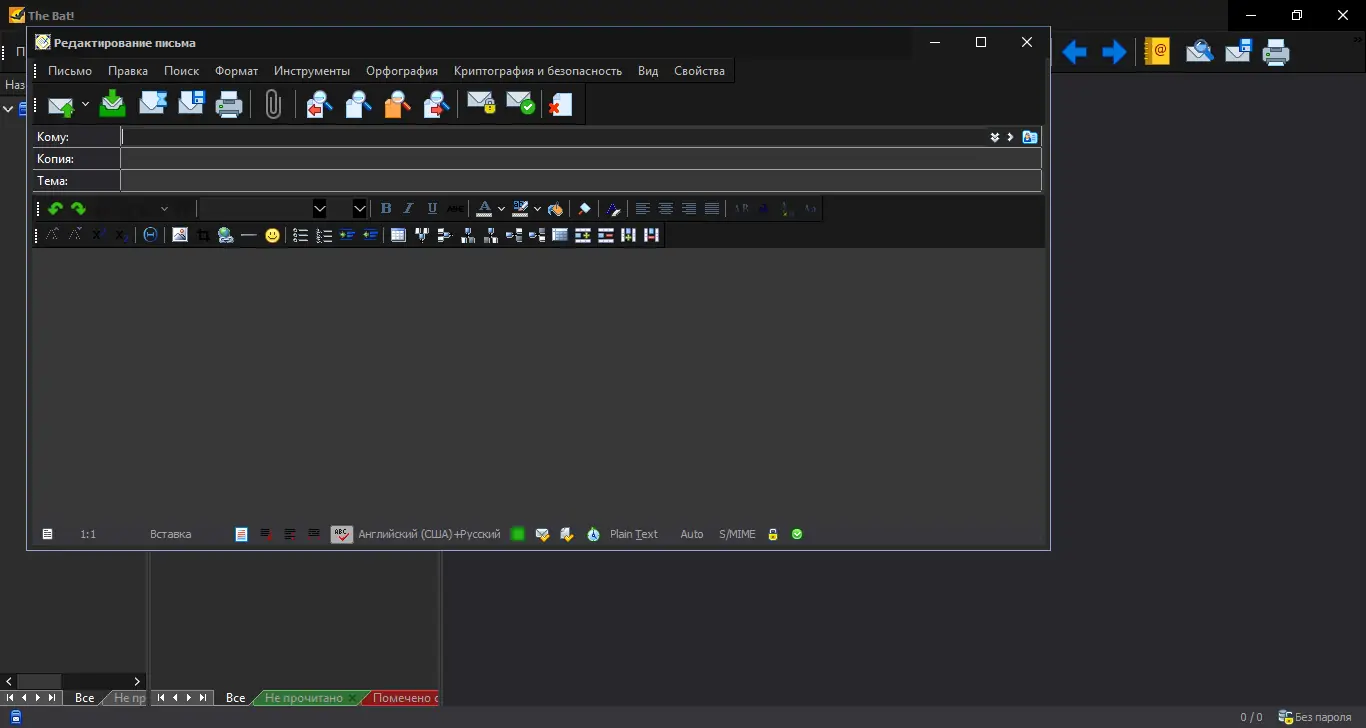Open the Правка menu
The image size is (1366, 728).
point(128,71)
